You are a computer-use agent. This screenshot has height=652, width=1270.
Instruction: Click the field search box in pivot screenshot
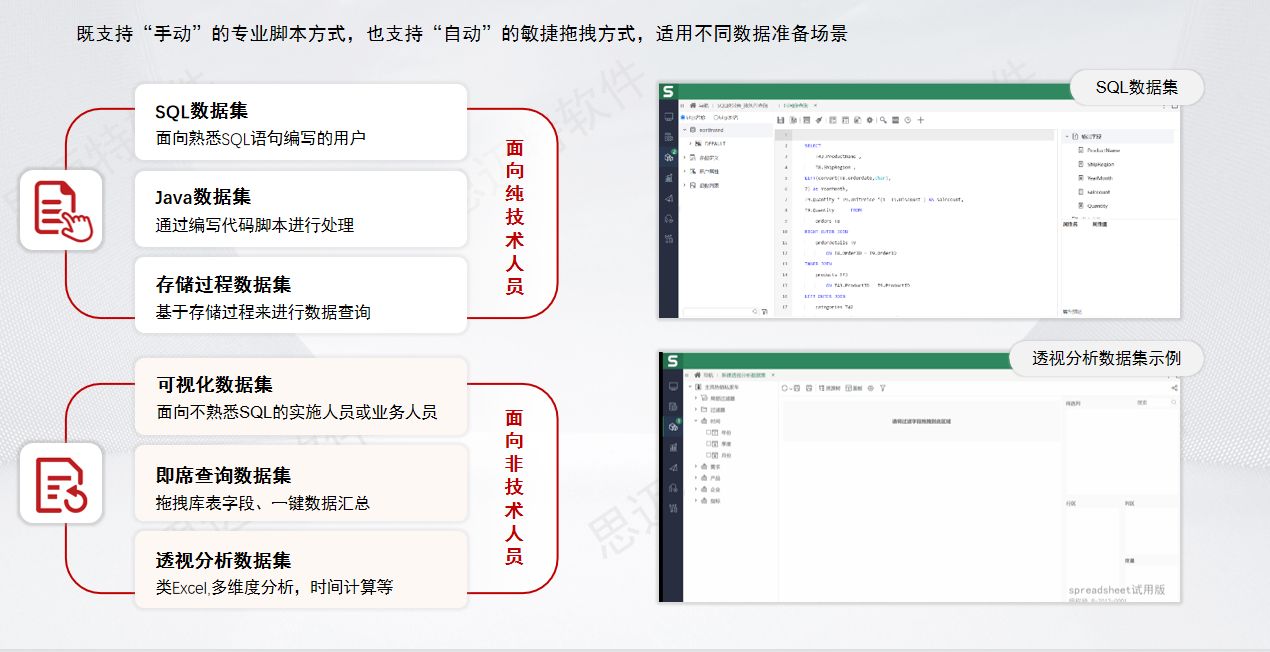[x=1155, y=402]
